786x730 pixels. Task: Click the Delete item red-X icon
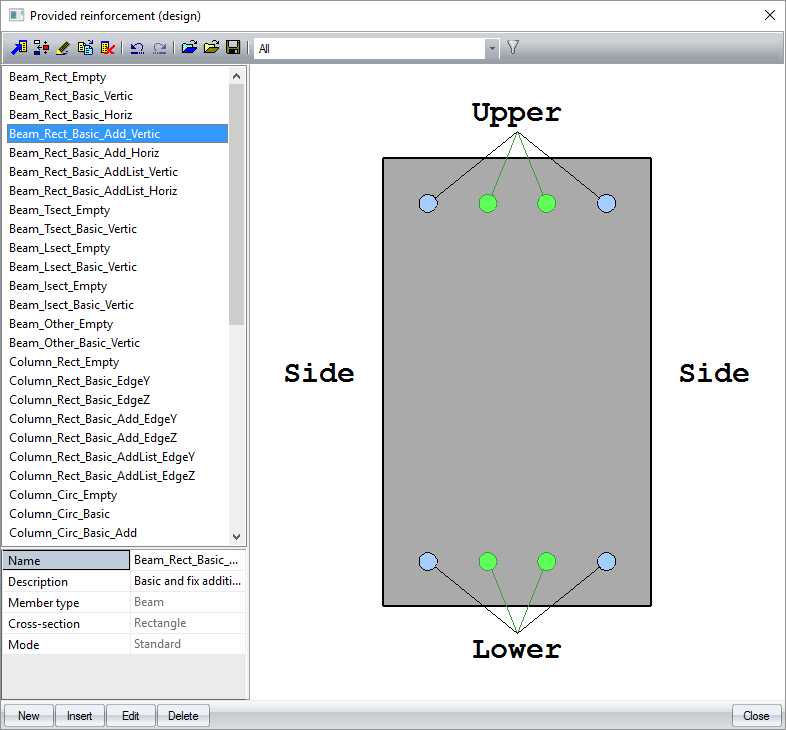pyautogui.click(x=107, y=48)
